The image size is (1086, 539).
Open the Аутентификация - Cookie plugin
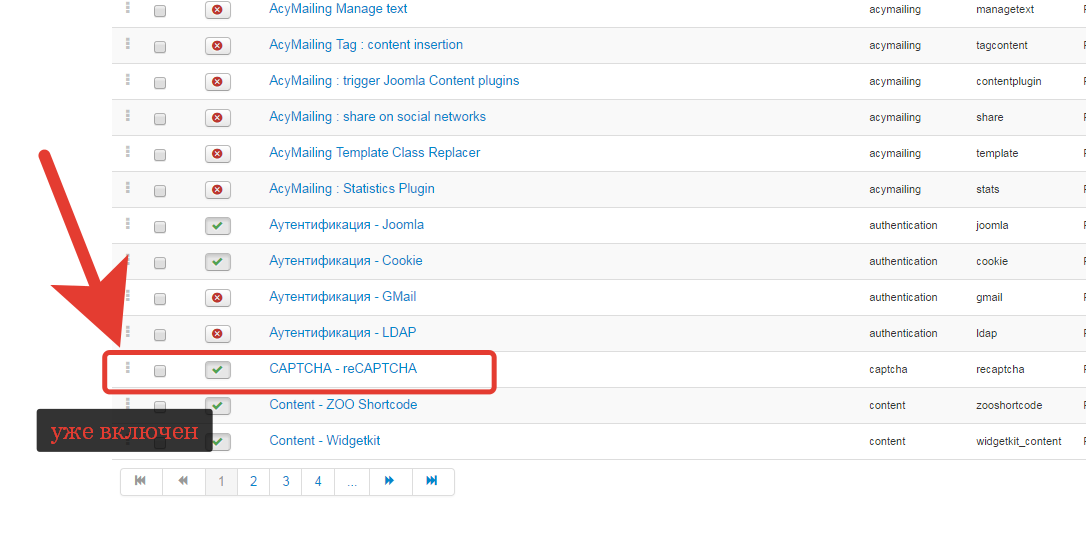346,261
